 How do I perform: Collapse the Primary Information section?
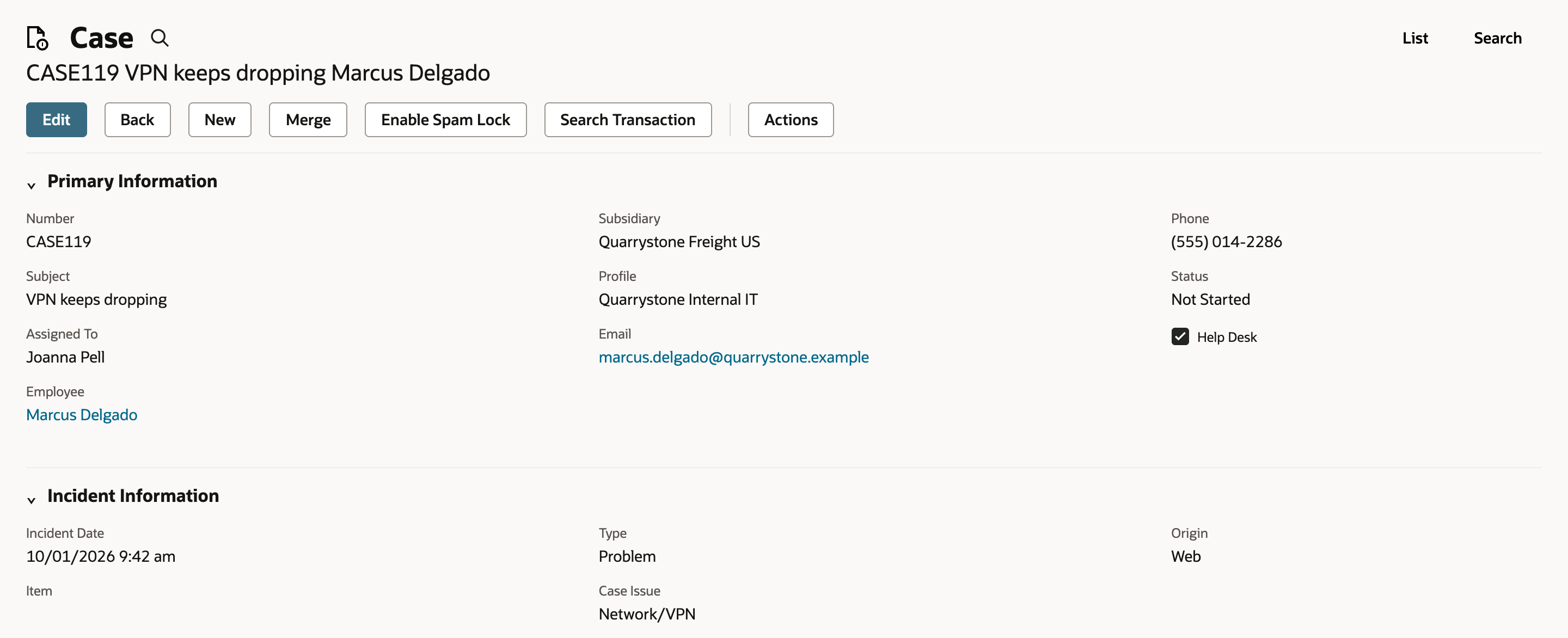(32, 185)
